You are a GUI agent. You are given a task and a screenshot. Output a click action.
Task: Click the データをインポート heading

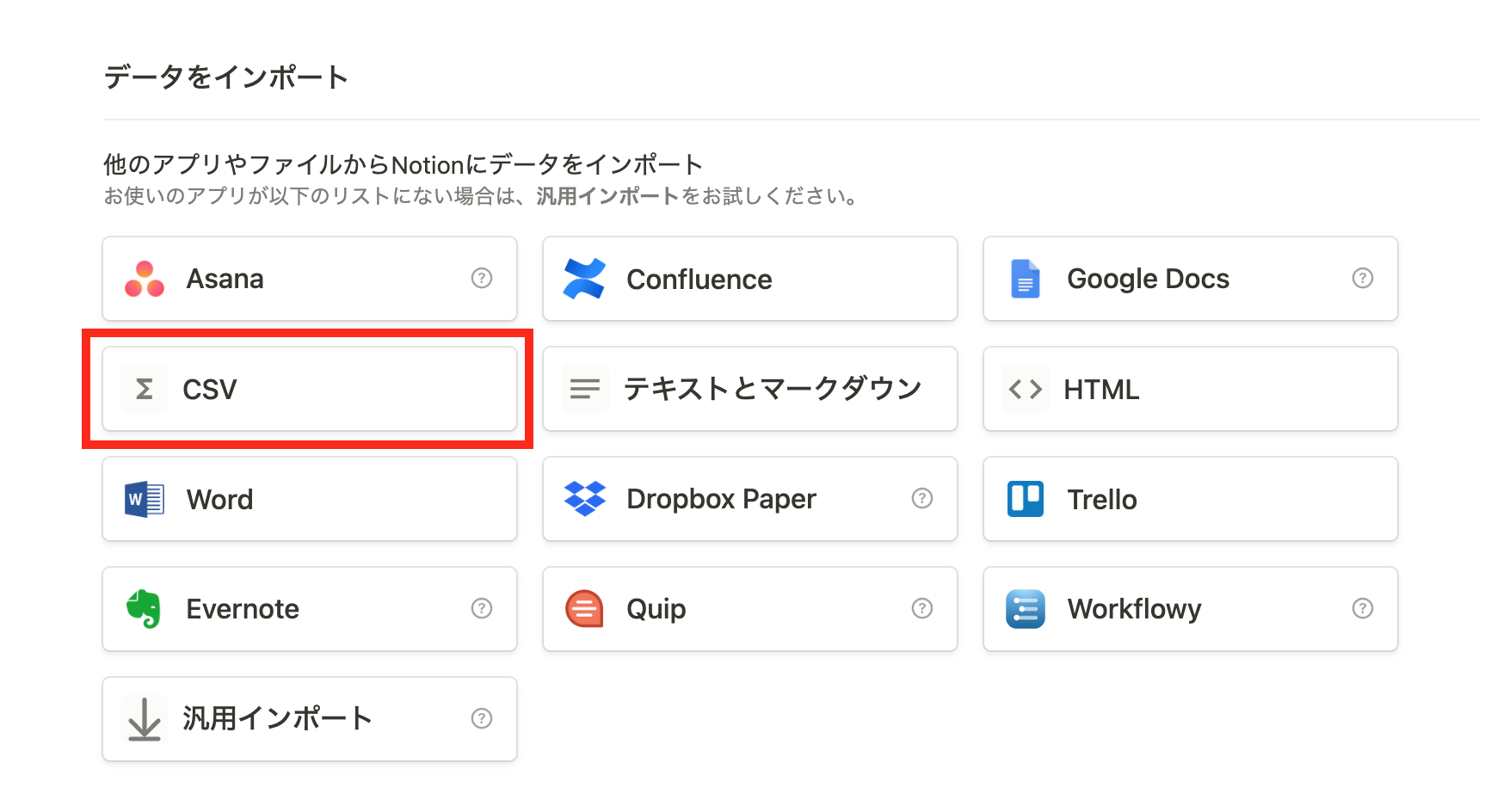pos(226,77)
